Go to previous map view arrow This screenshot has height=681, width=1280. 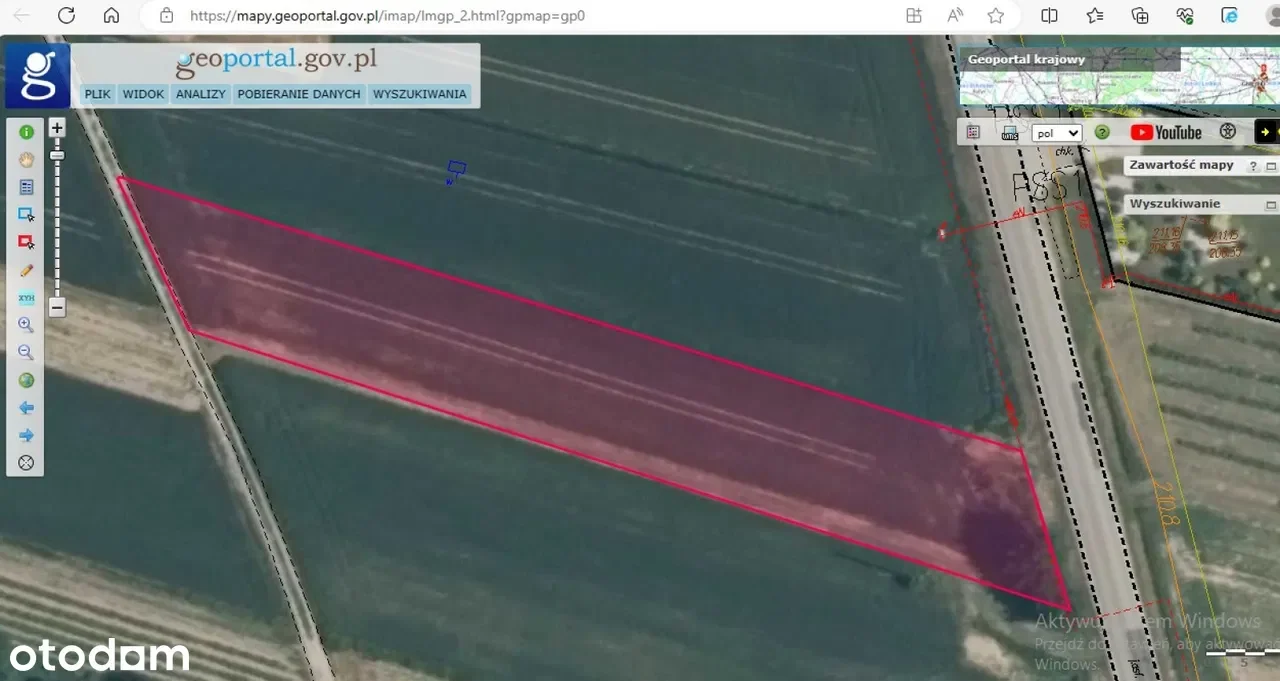point(27,408)
